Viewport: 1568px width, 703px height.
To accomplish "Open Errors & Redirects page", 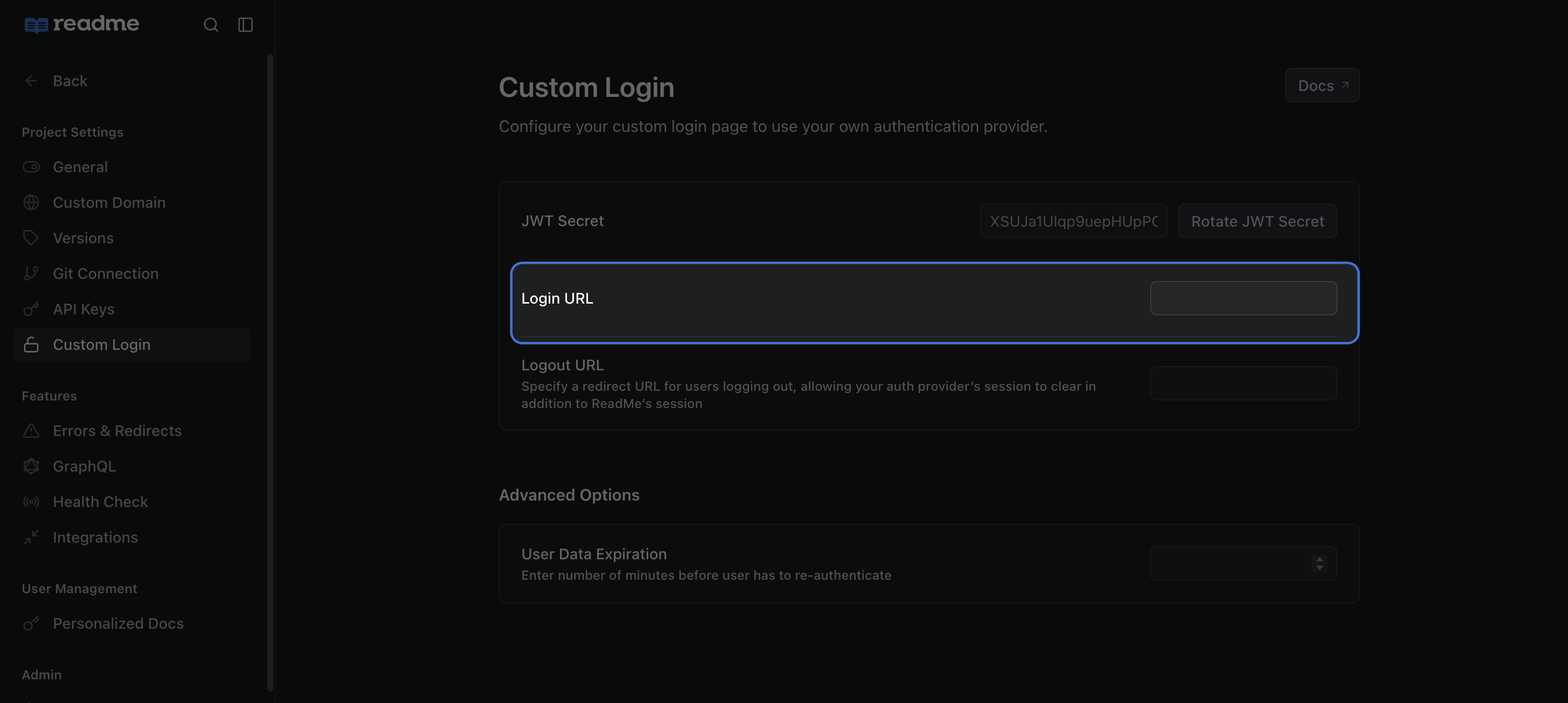I will [131, 431].
